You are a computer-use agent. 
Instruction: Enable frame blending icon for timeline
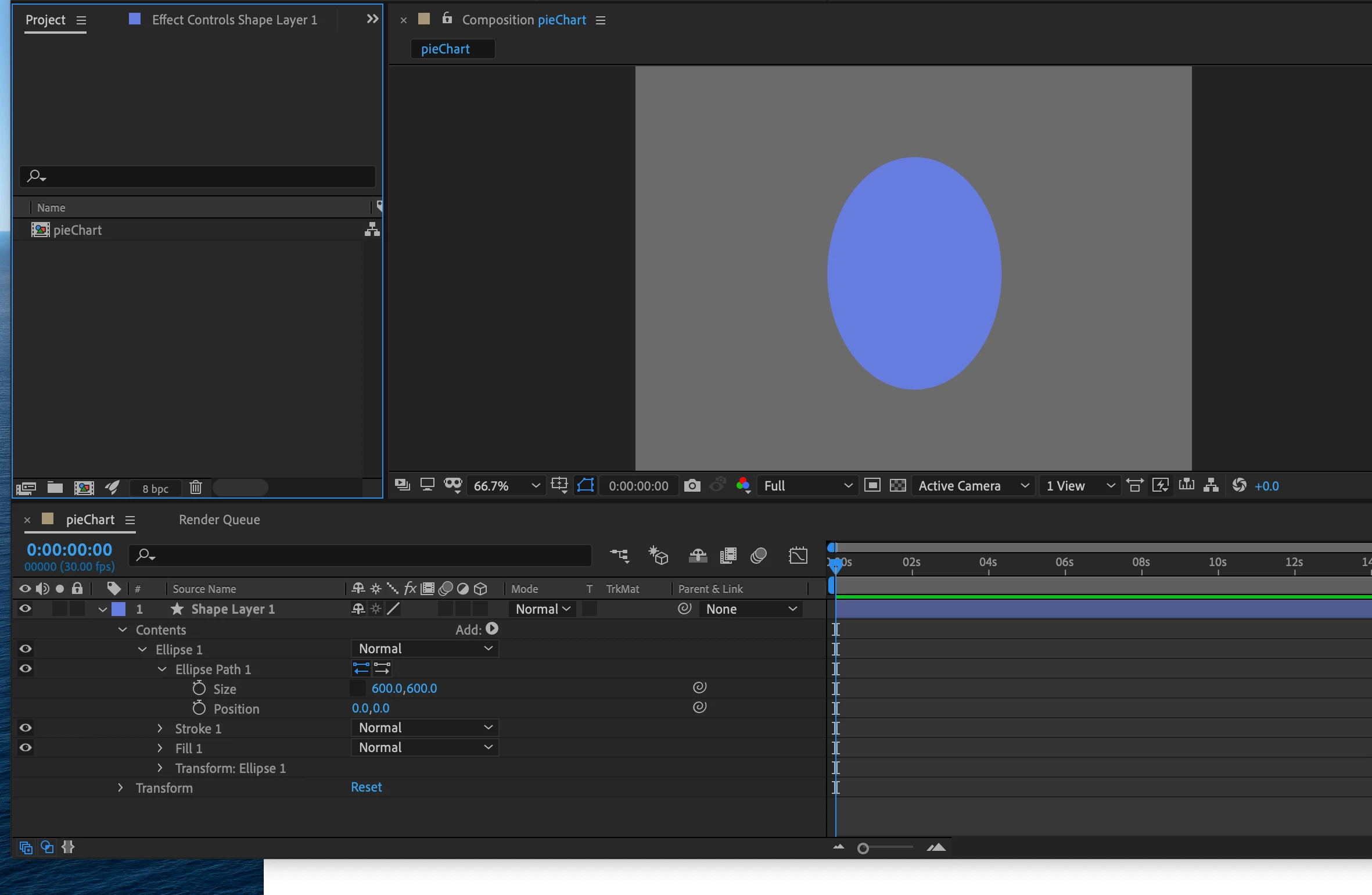pos(728,556)
